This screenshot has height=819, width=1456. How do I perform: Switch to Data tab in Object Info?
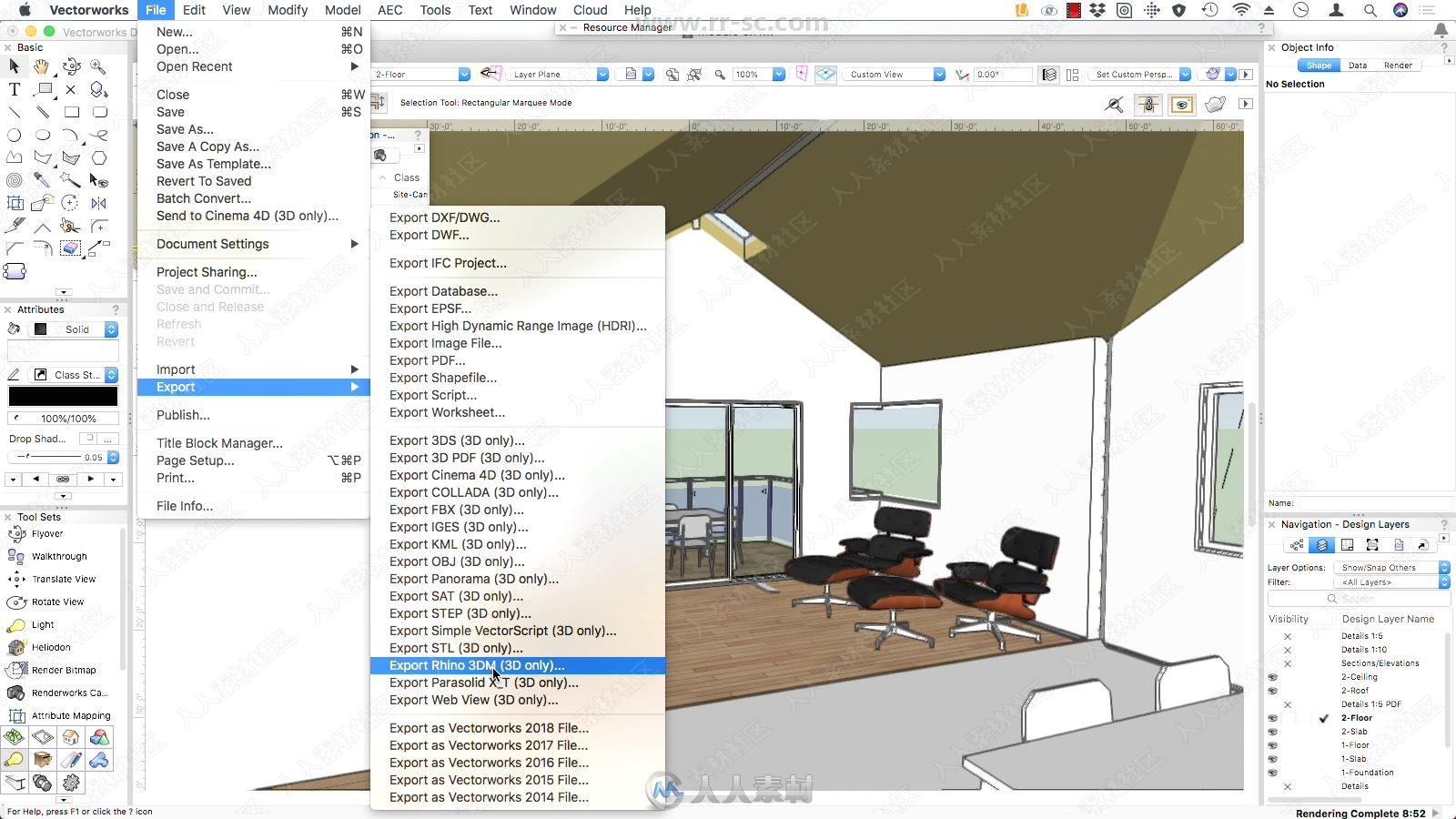1358,66
